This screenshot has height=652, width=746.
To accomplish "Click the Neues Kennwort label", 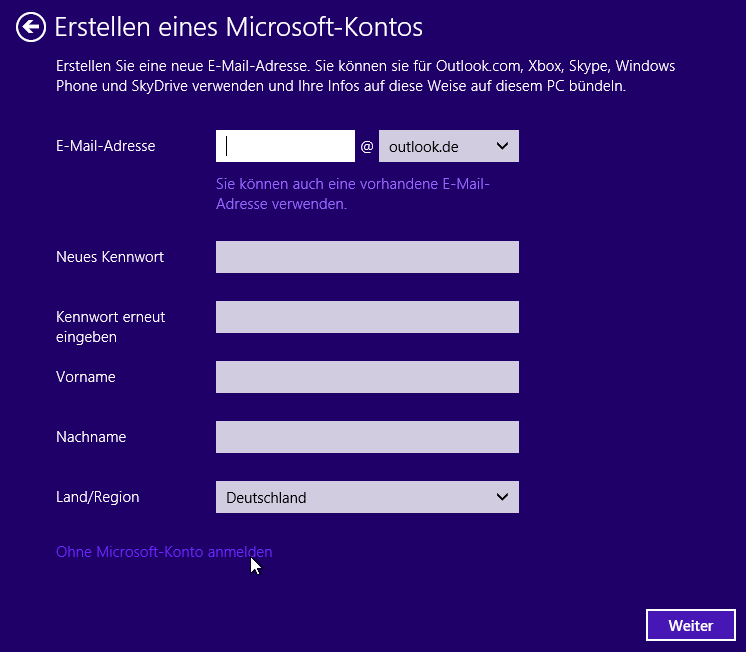I will (x=110, y=257).
